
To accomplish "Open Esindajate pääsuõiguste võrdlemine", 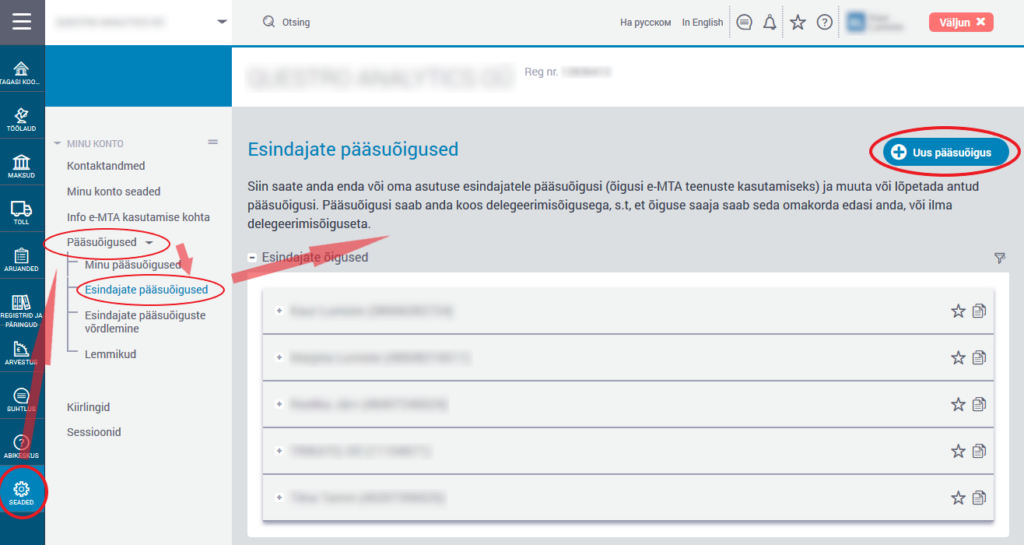I will click(145, 322).
